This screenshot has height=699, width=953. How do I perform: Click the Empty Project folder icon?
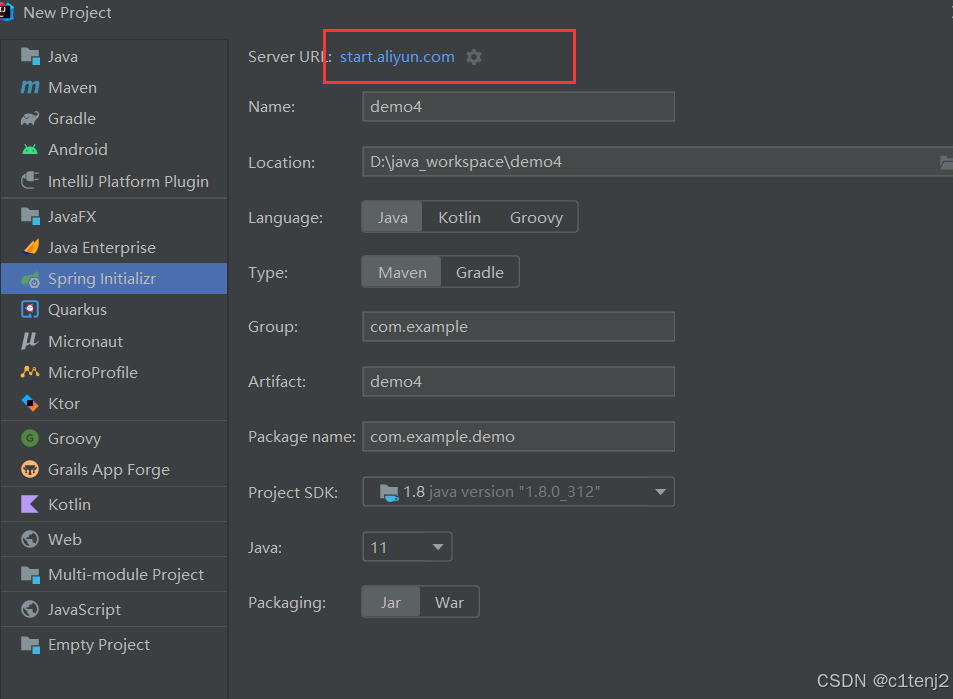pyautogui.click(x=30, y=644)
